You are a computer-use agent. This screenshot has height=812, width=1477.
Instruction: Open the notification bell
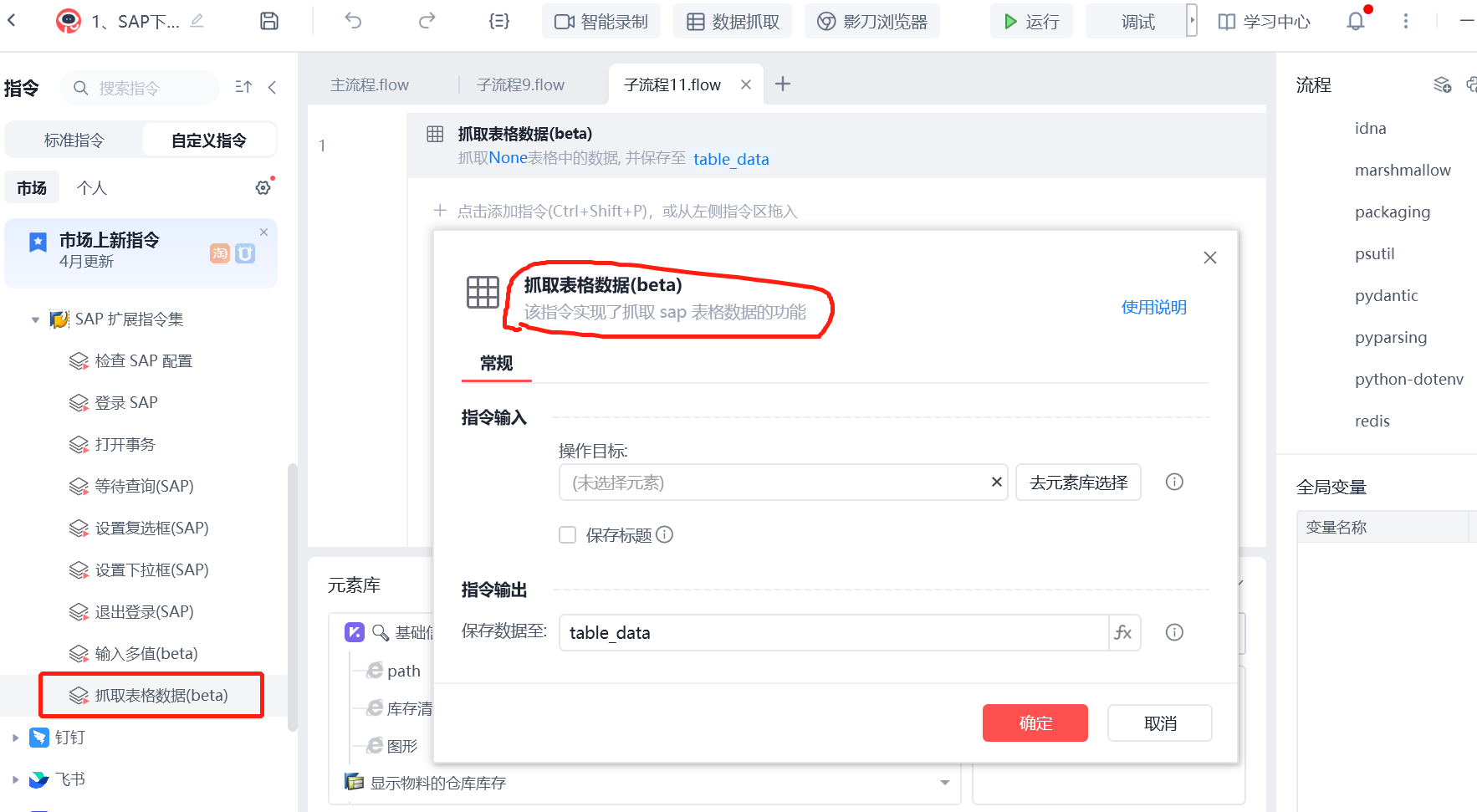[1356, 21]
